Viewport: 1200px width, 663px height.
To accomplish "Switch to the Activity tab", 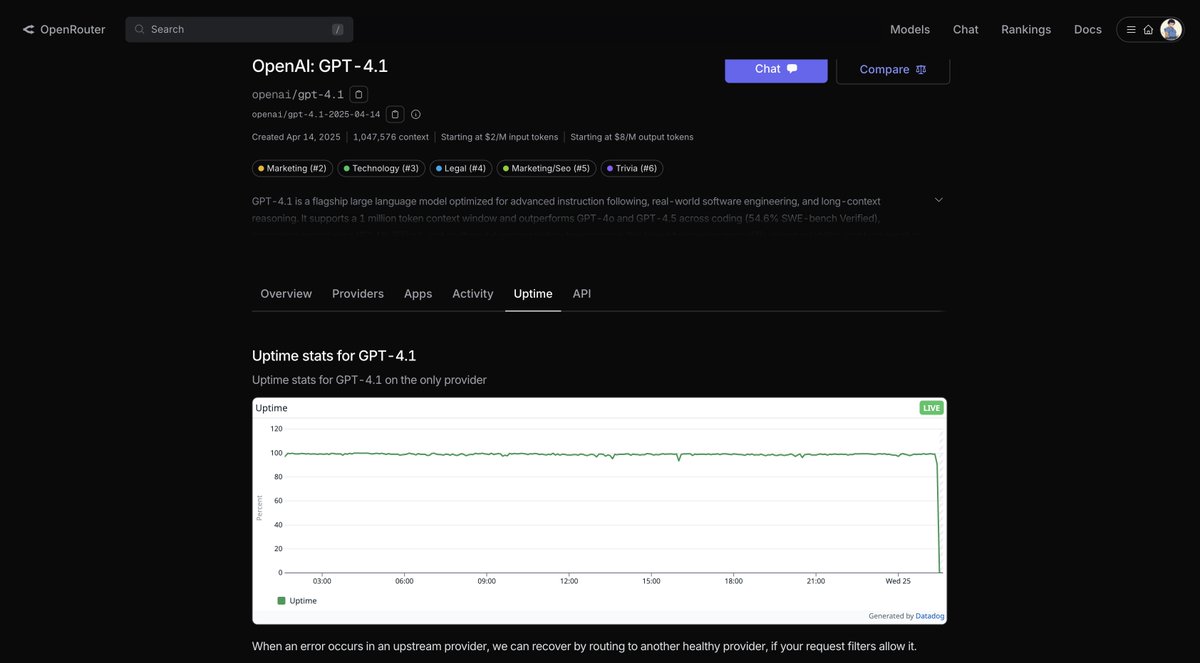I will click(473, 293).
